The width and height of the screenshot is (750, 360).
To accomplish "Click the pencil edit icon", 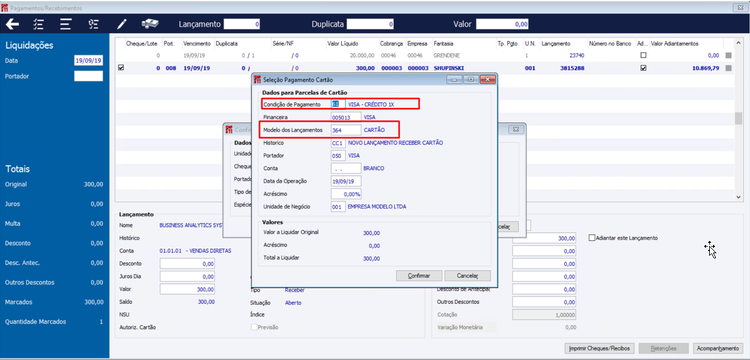I will 122,24.
